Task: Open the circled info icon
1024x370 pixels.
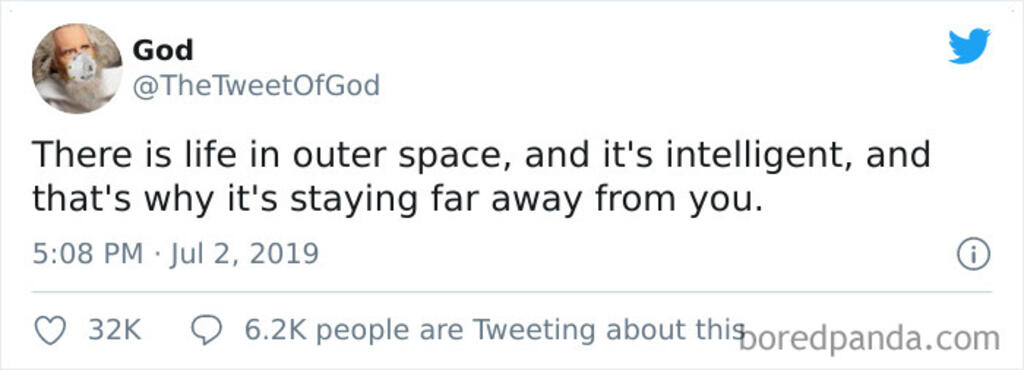Action: pos(974,254)
